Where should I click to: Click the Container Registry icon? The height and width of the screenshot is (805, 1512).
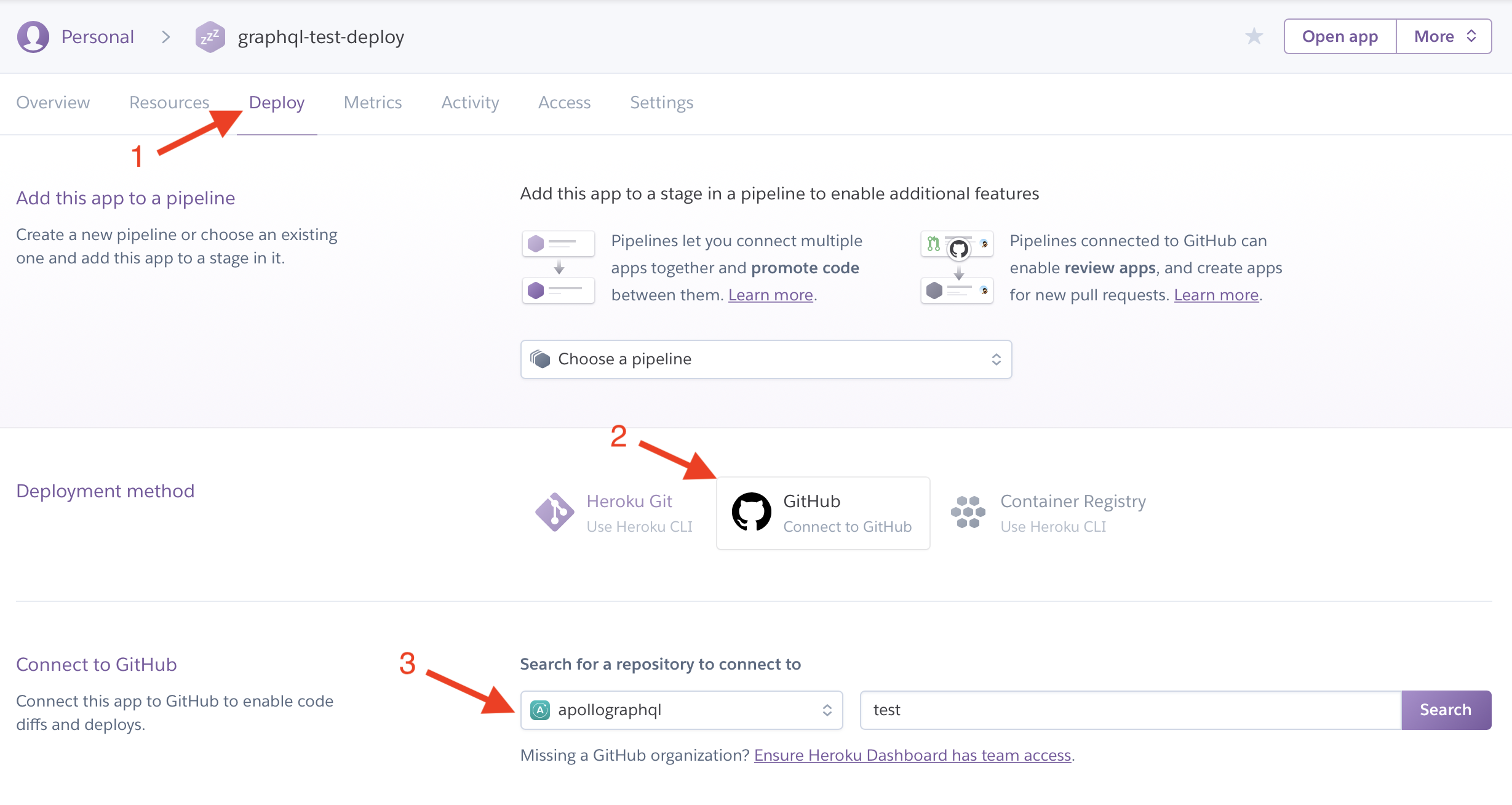point(969,511)
